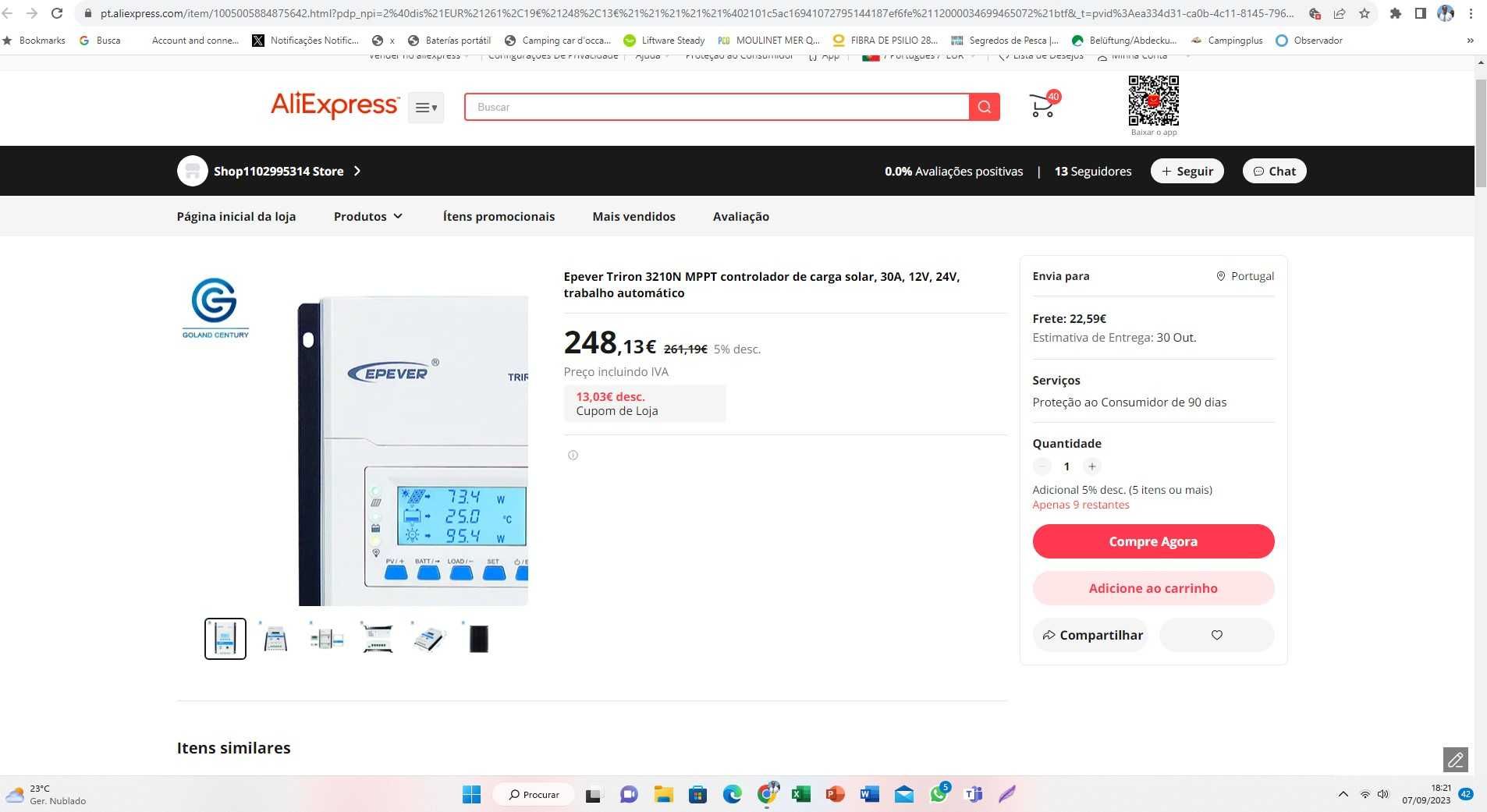Click Proteção ao Consumidor de 90 dias
This screenshot has height=812, width=1487.
1129,402
